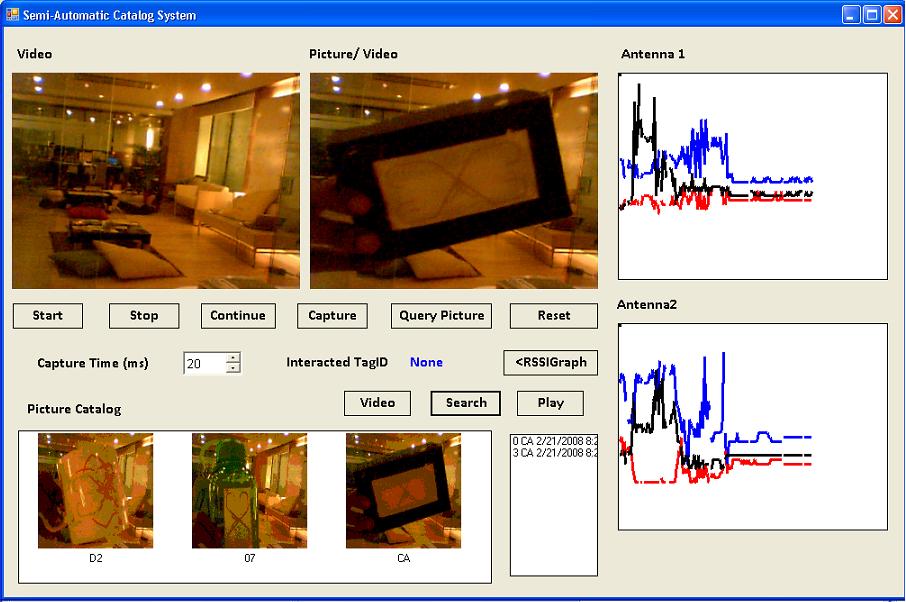
Task: Click the Antenna 1 RSSI graph
Action: pyautogui.click(x=752, y=177)
